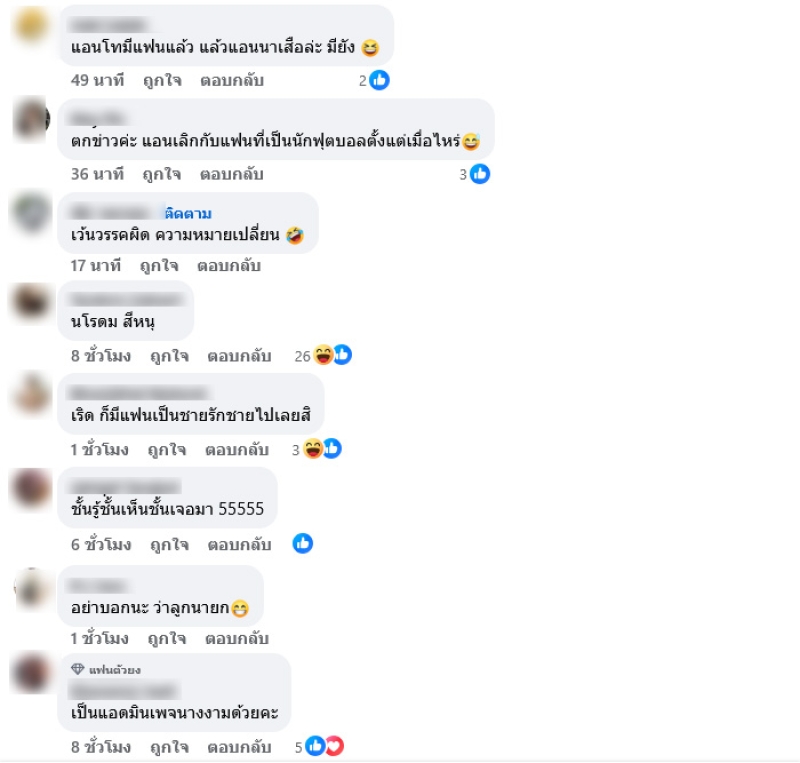Image resolution: width=800 pixels, height=763 pixels.
Task: Reply to the 55555 comment via ตอบกลับ
Action: [239, 545]
